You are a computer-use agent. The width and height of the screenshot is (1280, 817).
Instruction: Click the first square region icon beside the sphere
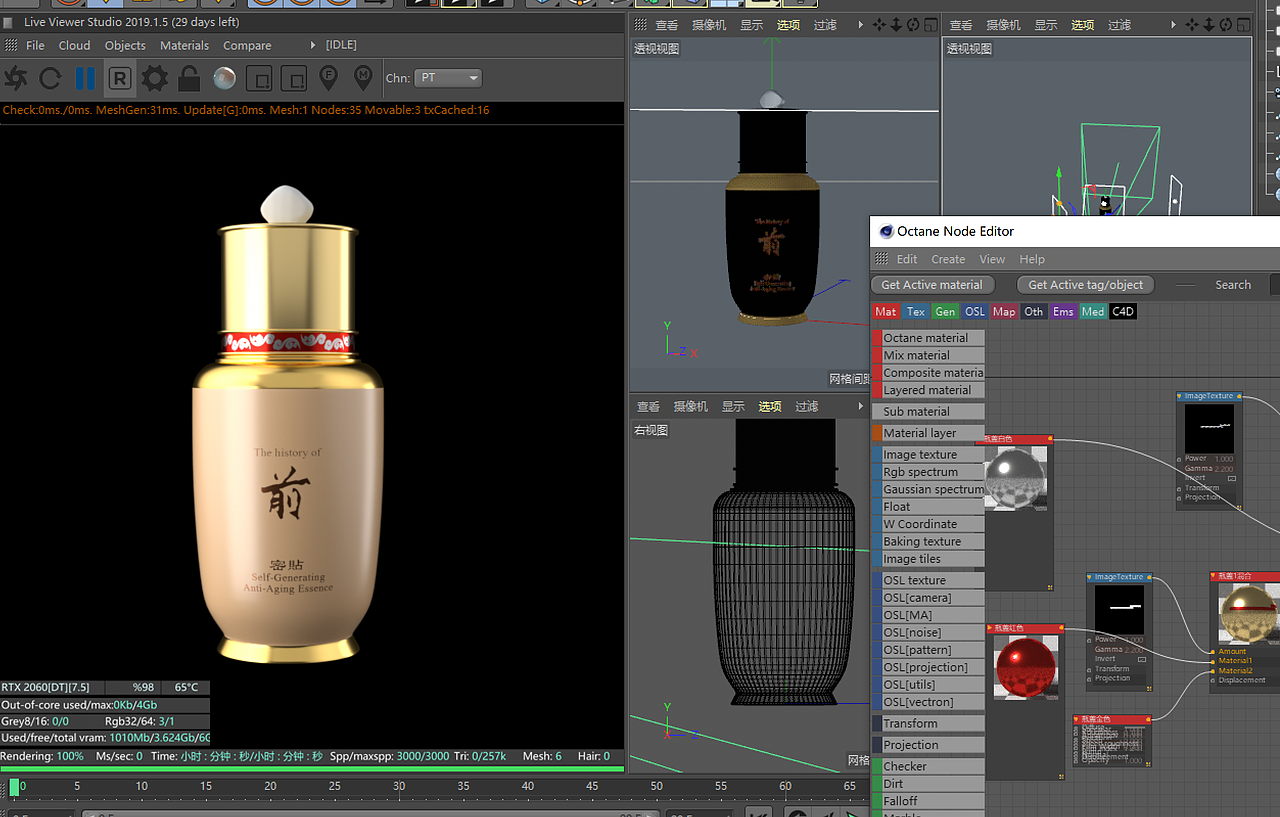click(x=259, y=78)
